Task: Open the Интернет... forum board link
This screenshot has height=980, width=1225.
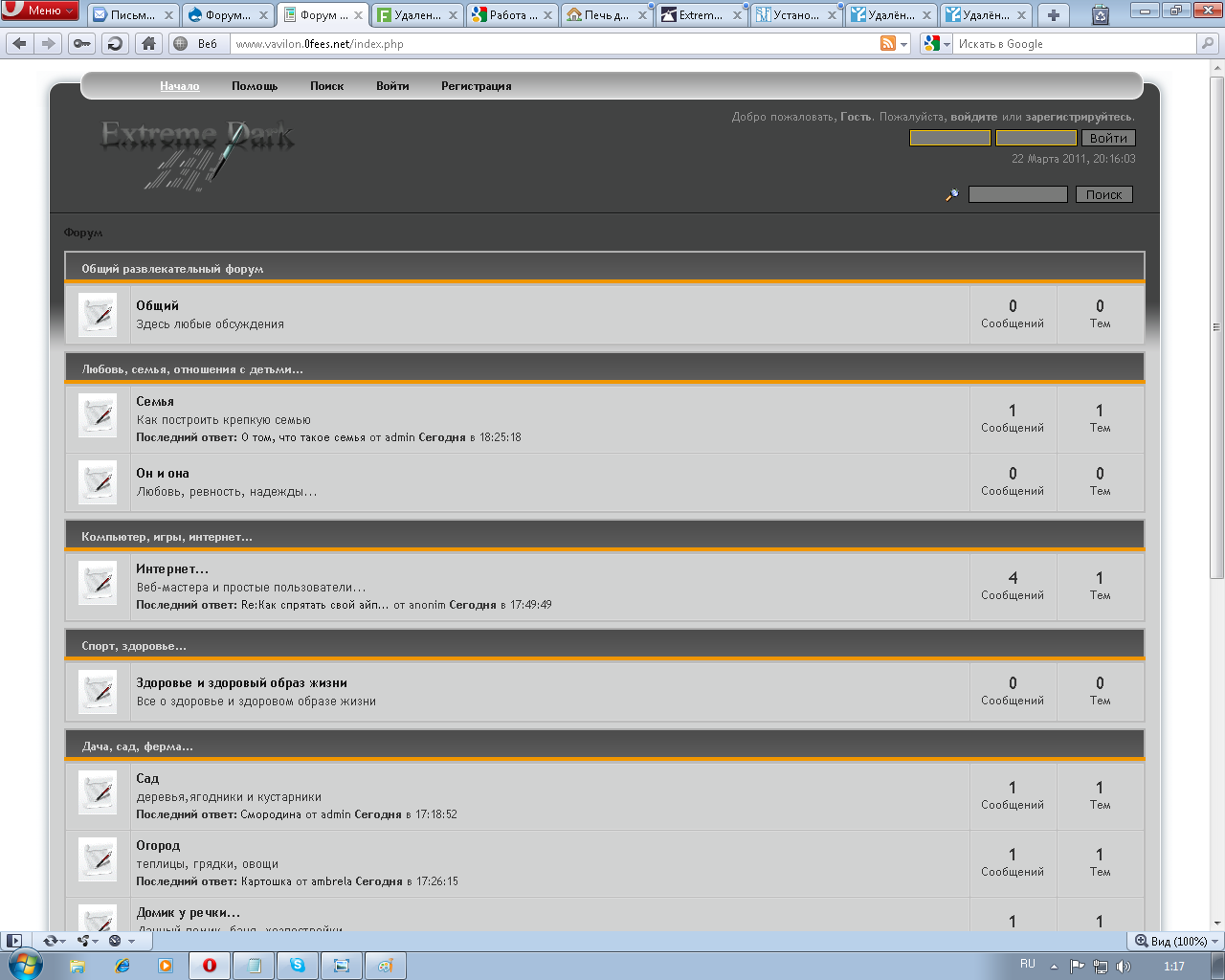Action: click(x=171, y=568)
